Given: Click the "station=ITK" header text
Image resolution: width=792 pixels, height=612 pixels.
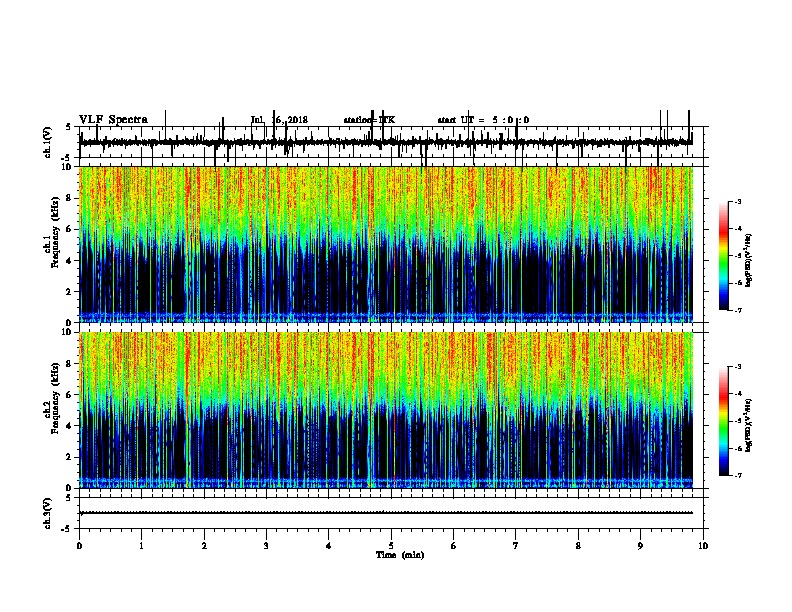Looking at the screenshot, I should pyautogui.click(x=369, y=120).
